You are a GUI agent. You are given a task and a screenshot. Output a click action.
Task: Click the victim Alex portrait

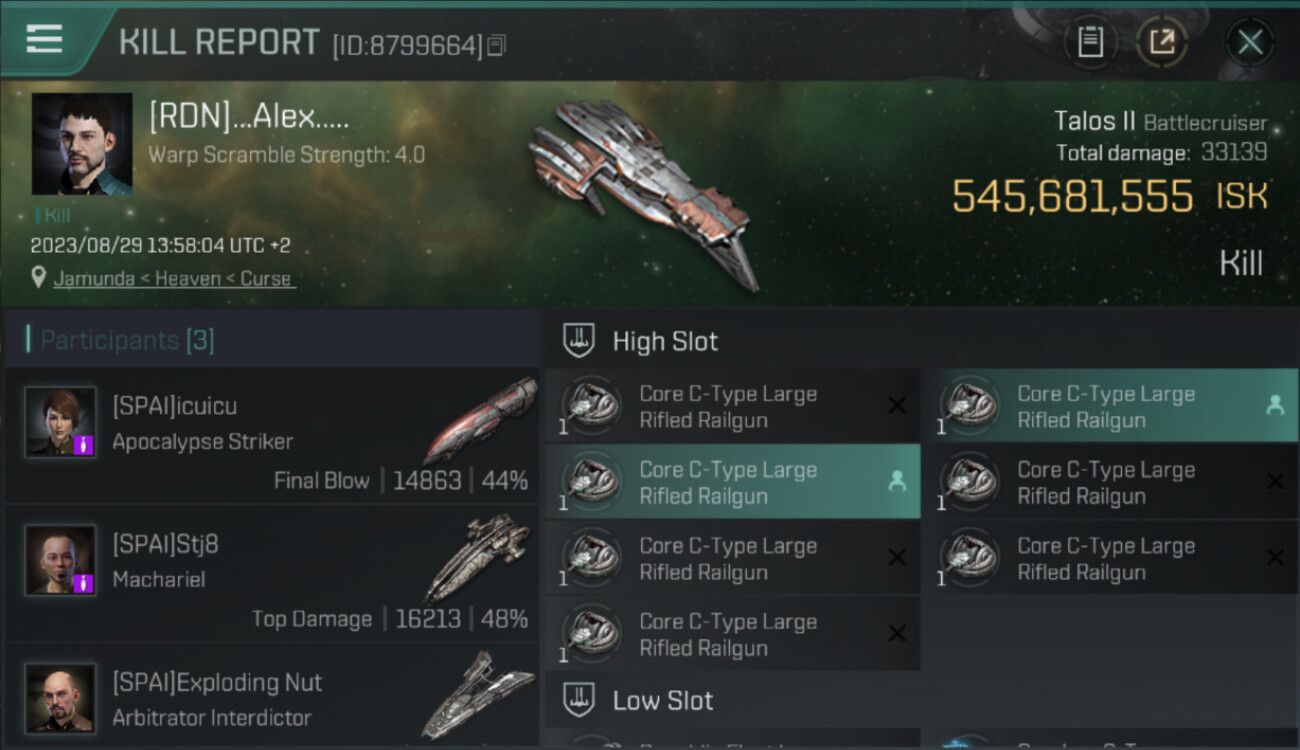click(x=82, y=144)
